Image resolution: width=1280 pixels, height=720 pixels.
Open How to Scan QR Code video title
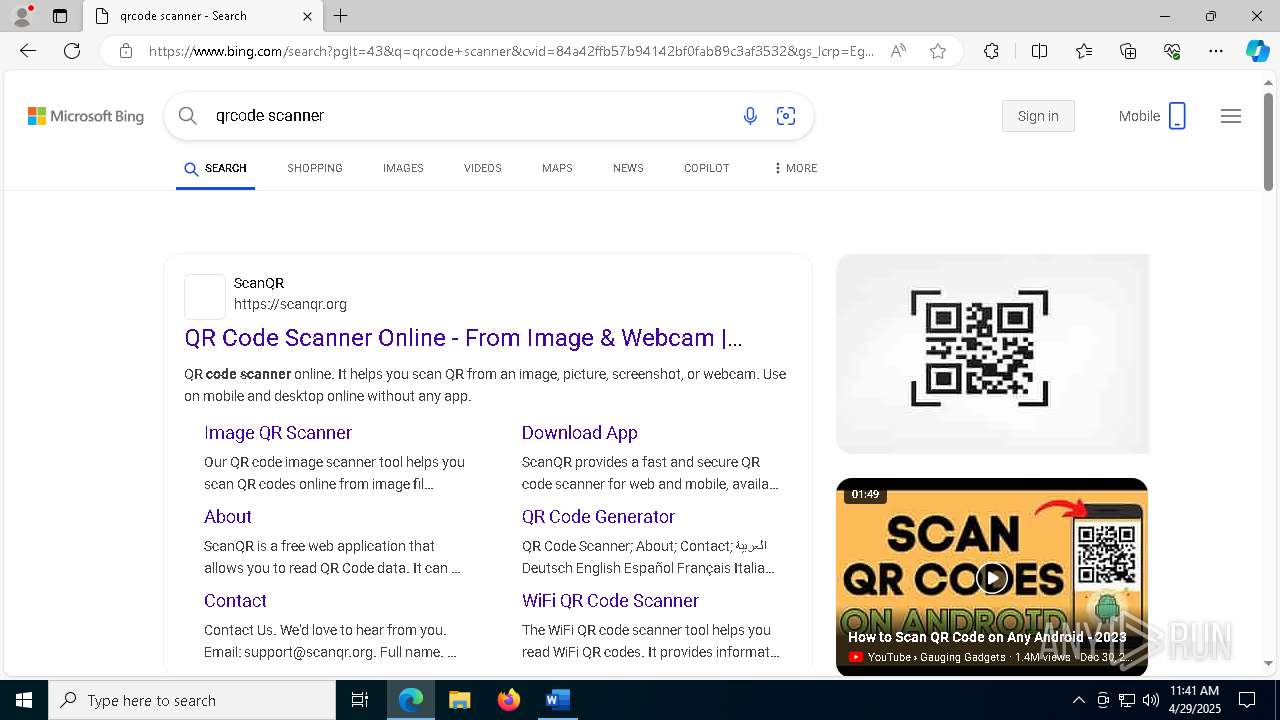[987, 637]
